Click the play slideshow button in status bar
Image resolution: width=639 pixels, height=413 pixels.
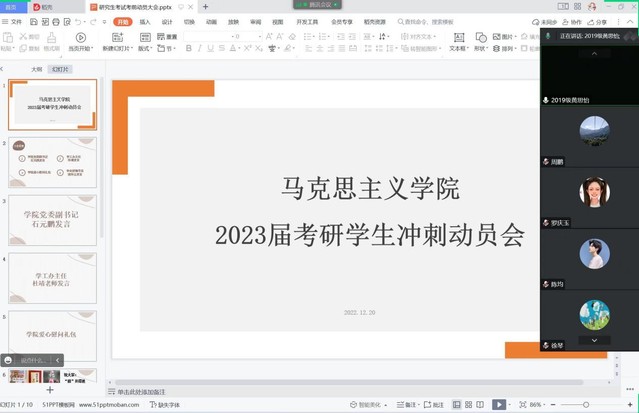pyautogui.click(x=499, y=404)
